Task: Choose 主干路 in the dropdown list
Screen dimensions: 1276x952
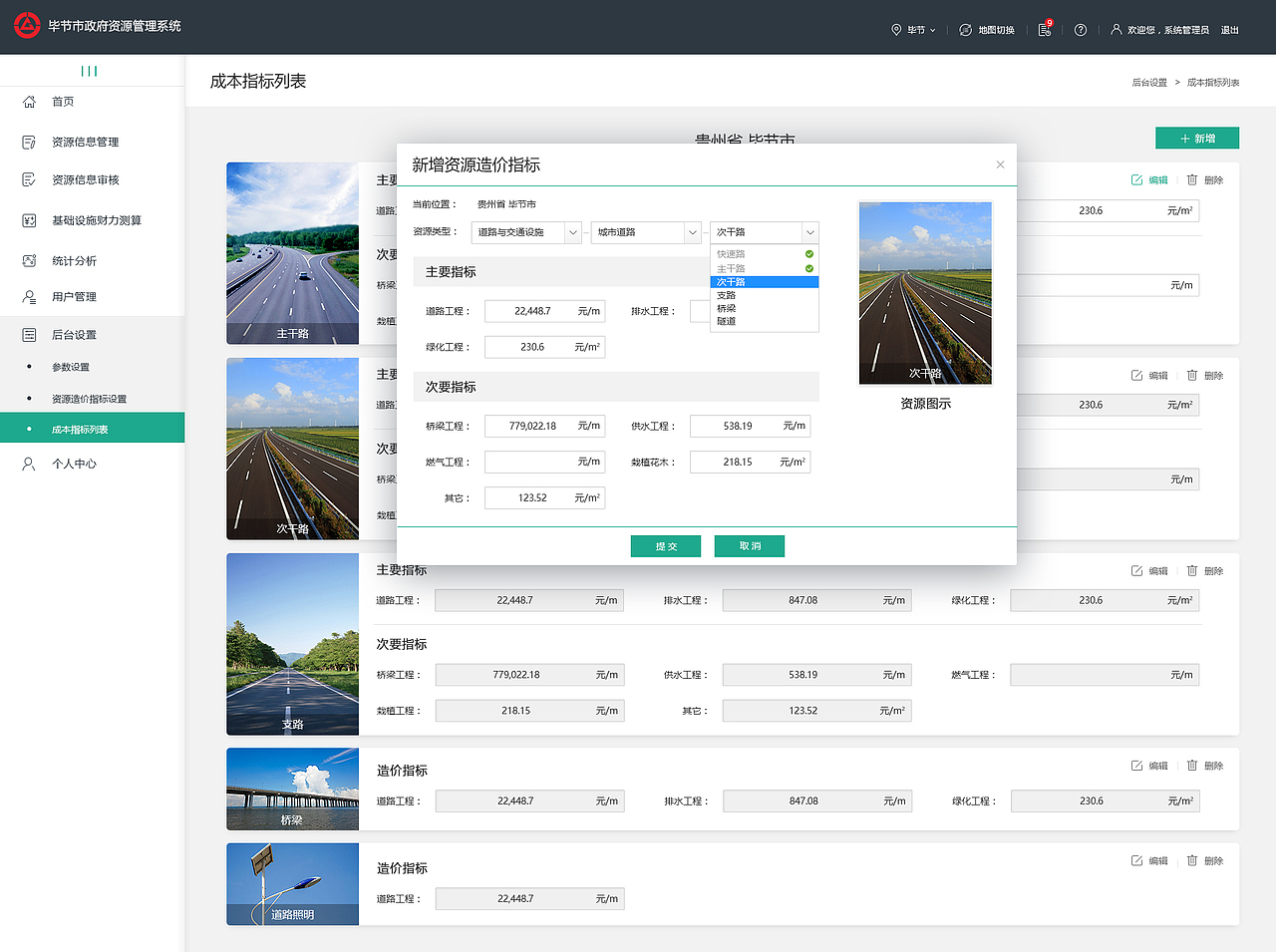Action: (765, 269)
